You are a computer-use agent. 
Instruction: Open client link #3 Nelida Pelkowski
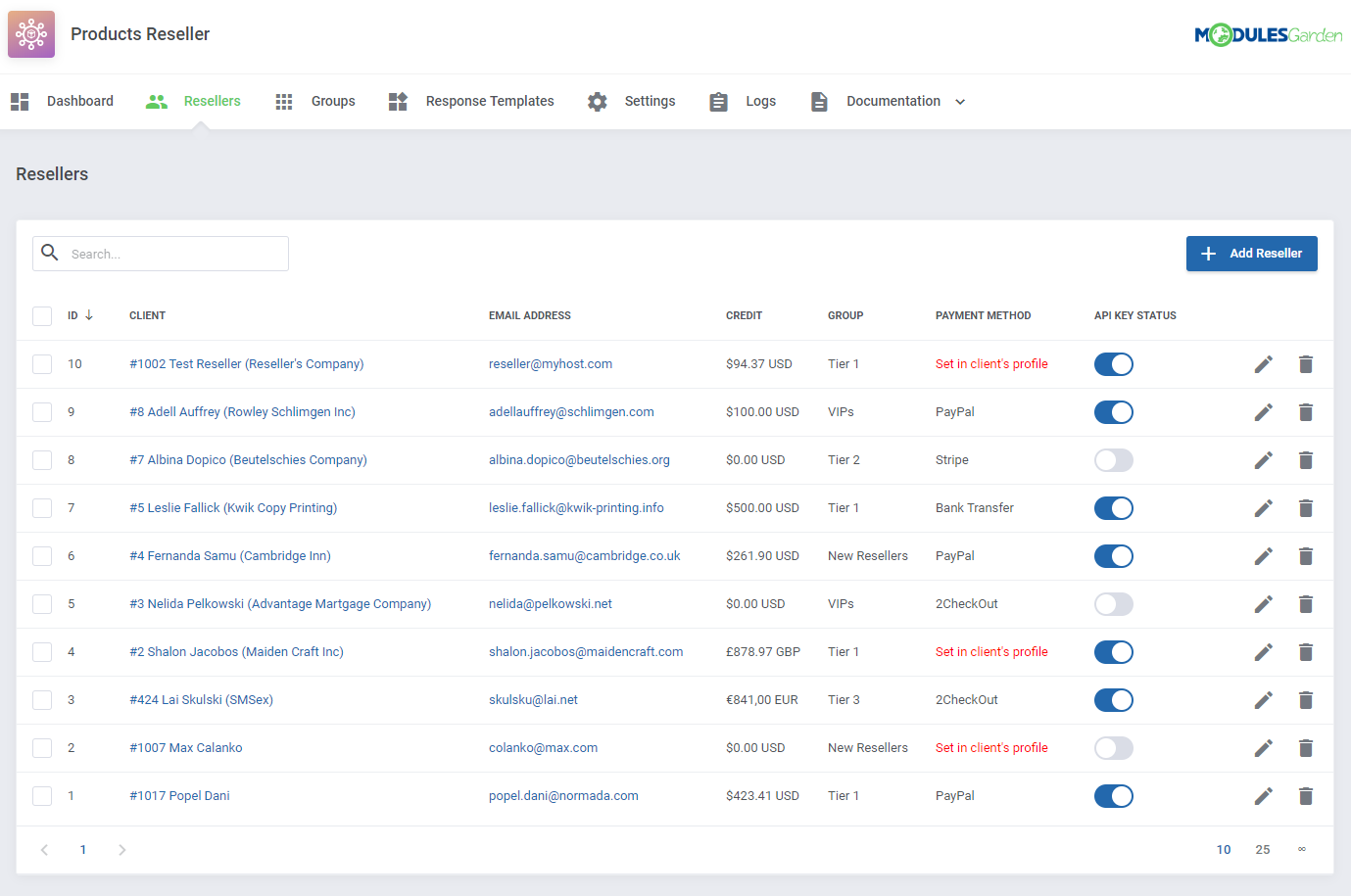pyautogui.click(x=280, y=604)
